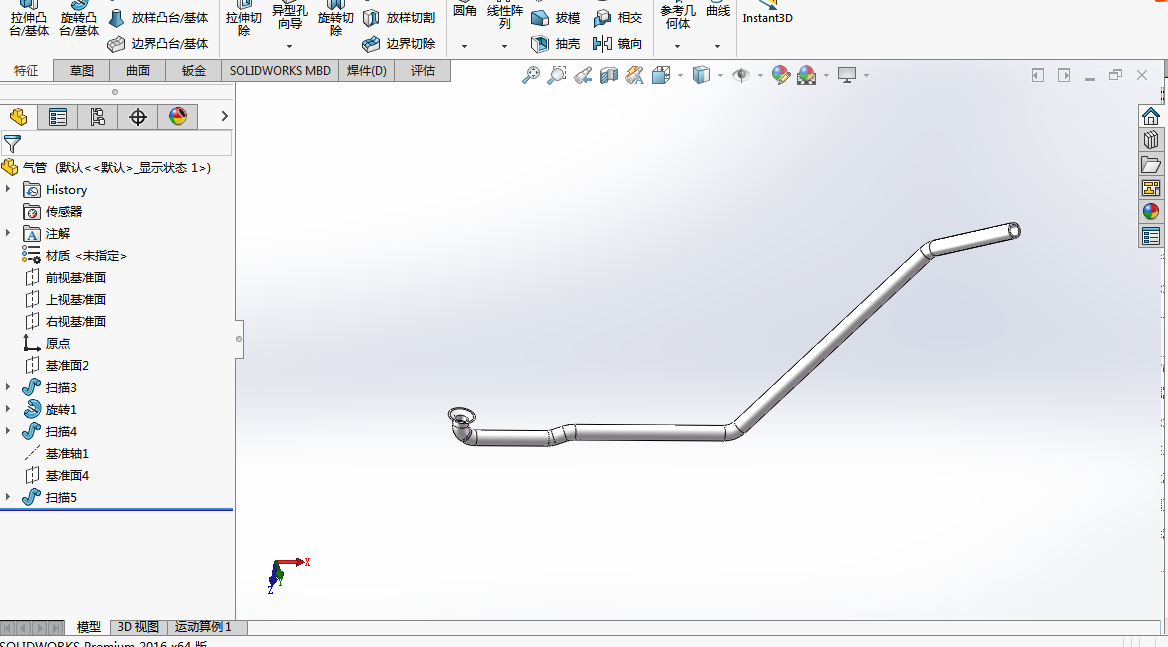The width and height of the screenshot is (1168, 647).
Task: Expand the History folder
Action: (8, 189)
